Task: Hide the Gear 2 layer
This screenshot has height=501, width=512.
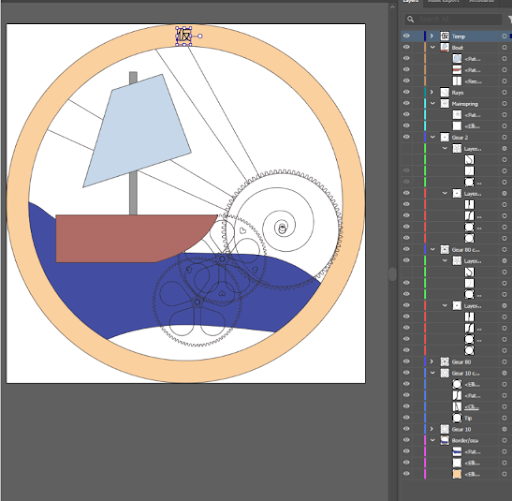Action: (x=406, y=137)
